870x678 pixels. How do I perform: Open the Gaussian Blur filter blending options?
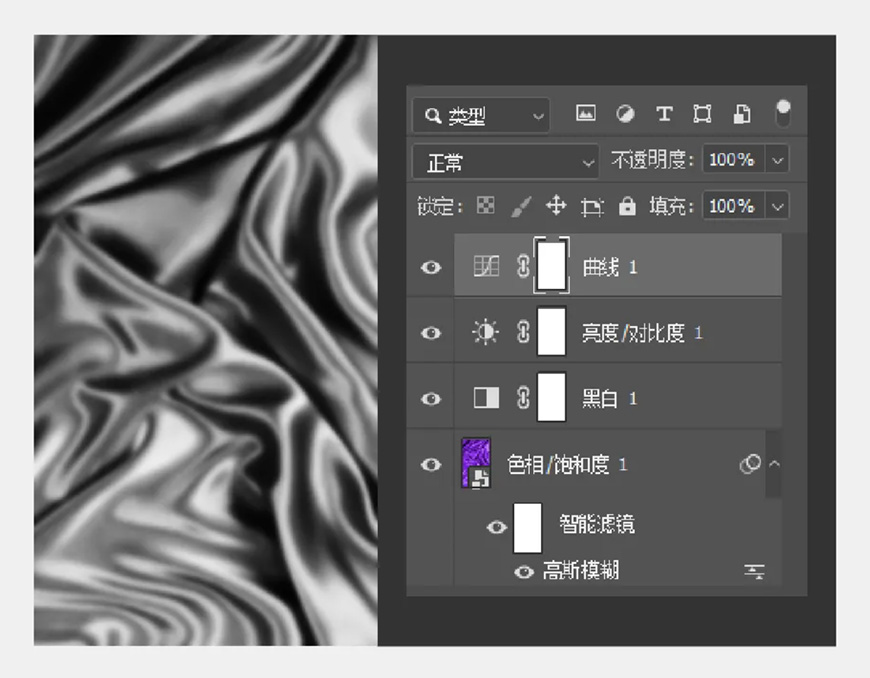(753, 570)
